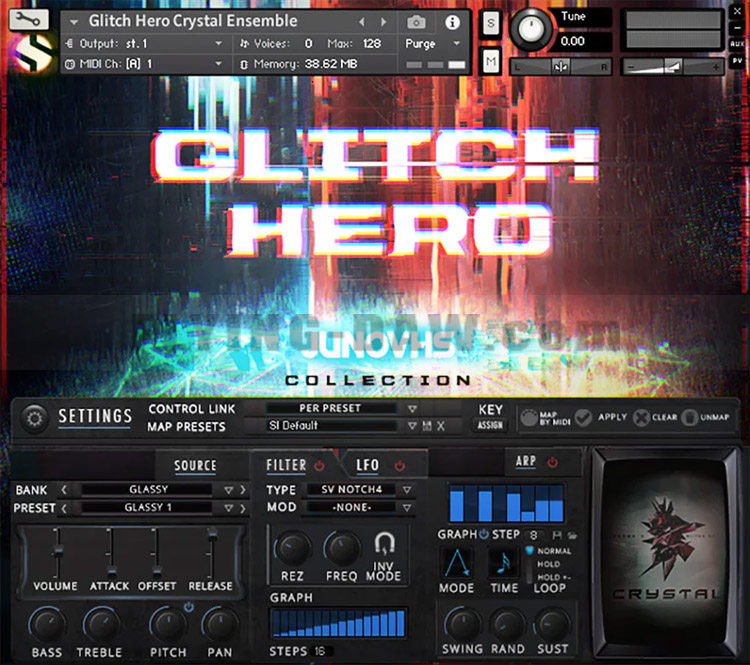Viewport: 750px width, 665px height.
Task: Toggle the LFO power button
Action: [400, 465]
